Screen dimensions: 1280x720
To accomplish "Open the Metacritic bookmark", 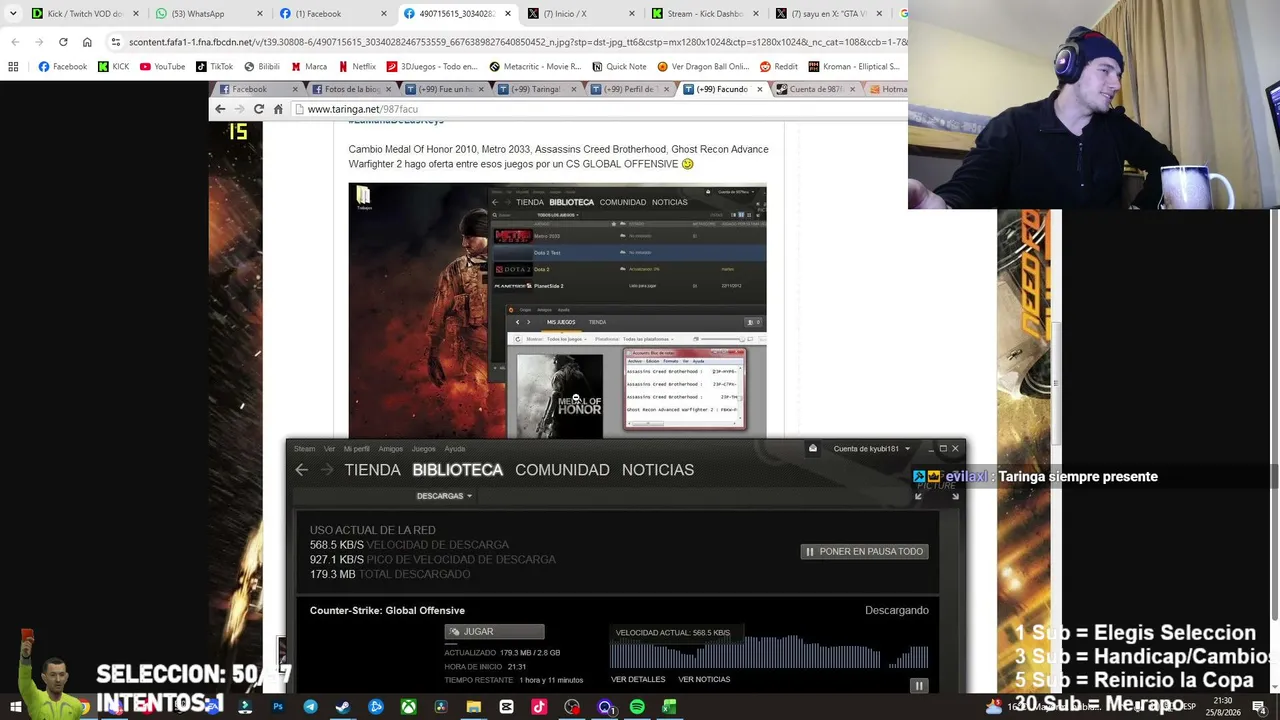I will (535, 67).
